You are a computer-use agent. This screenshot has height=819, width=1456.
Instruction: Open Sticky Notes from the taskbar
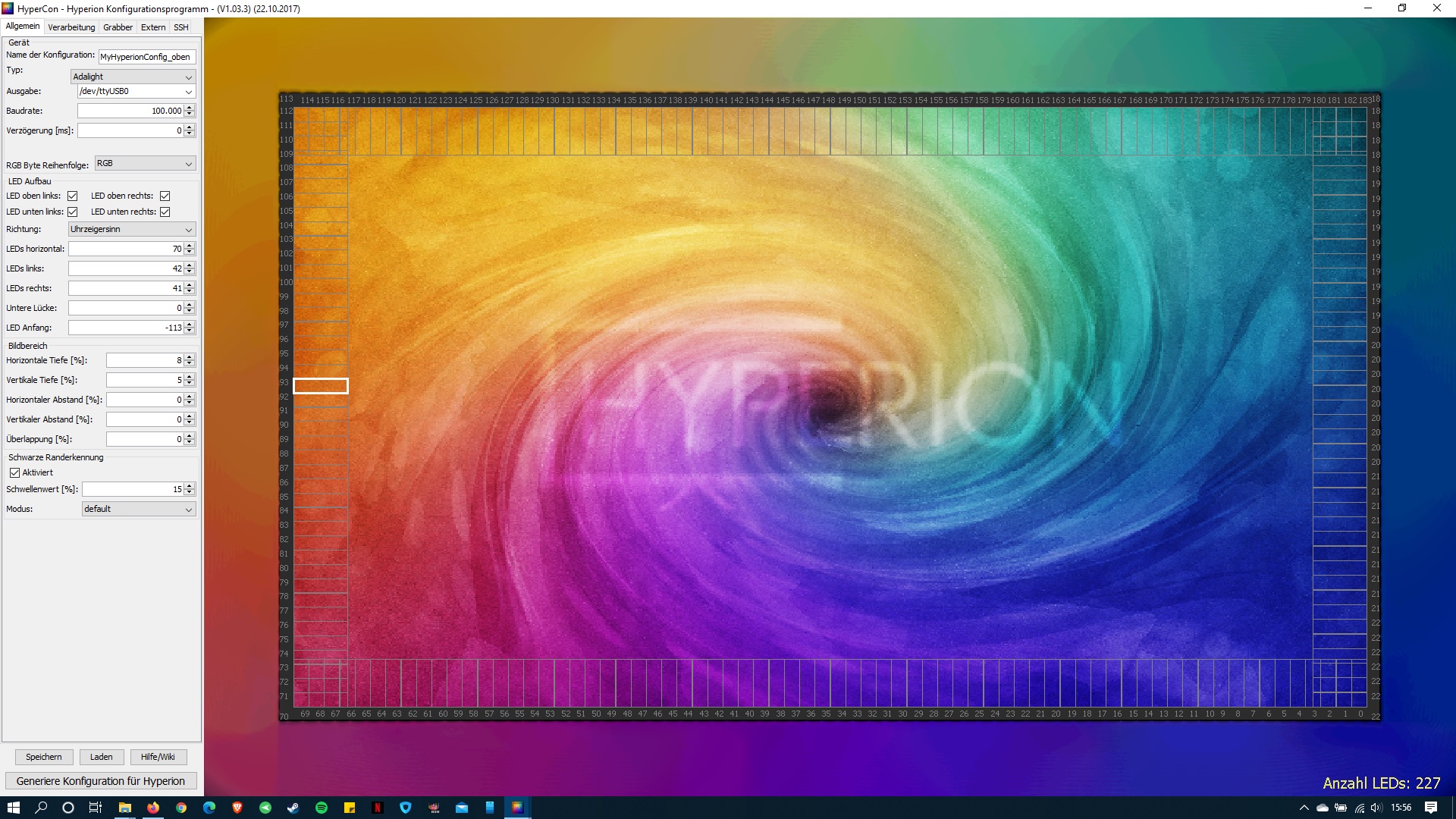(349, 808)
